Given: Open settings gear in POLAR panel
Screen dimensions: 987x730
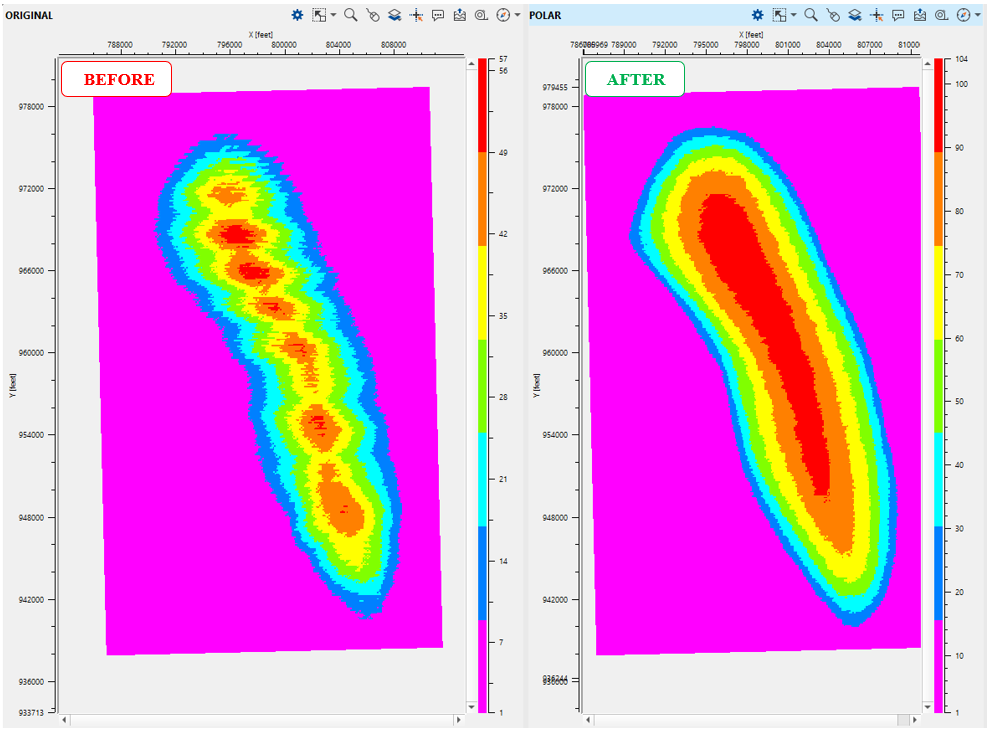Looking at the screenshot, I should click(758, 15).
